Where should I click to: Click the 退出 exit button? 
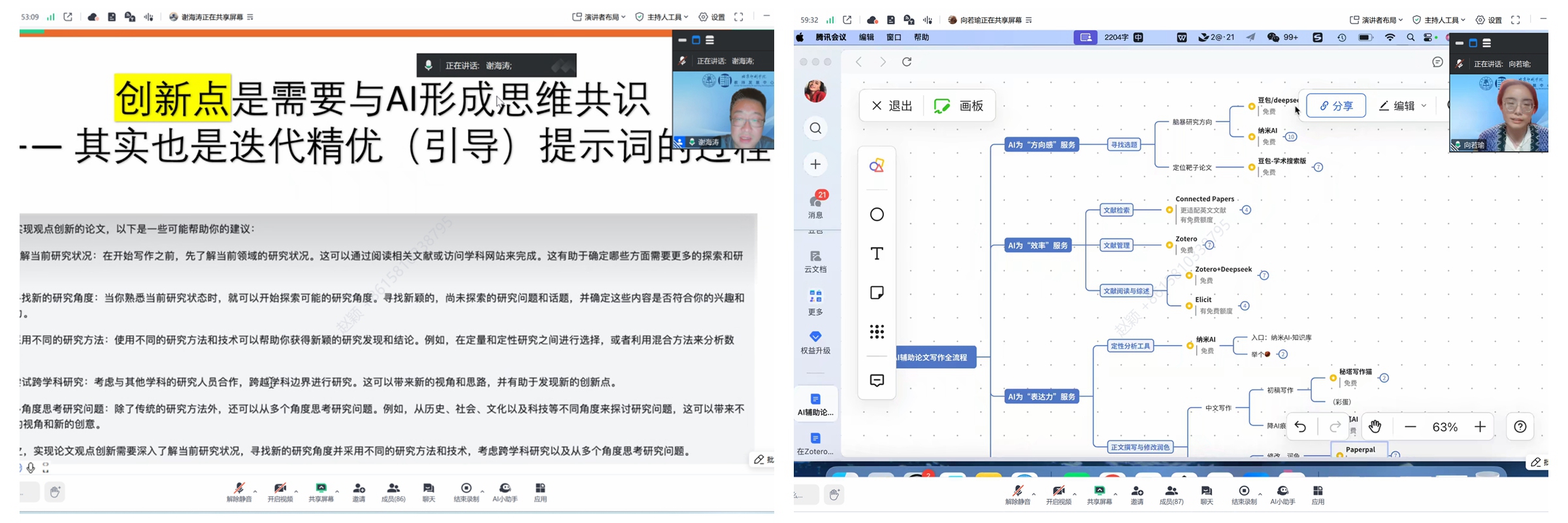(892, 106)
